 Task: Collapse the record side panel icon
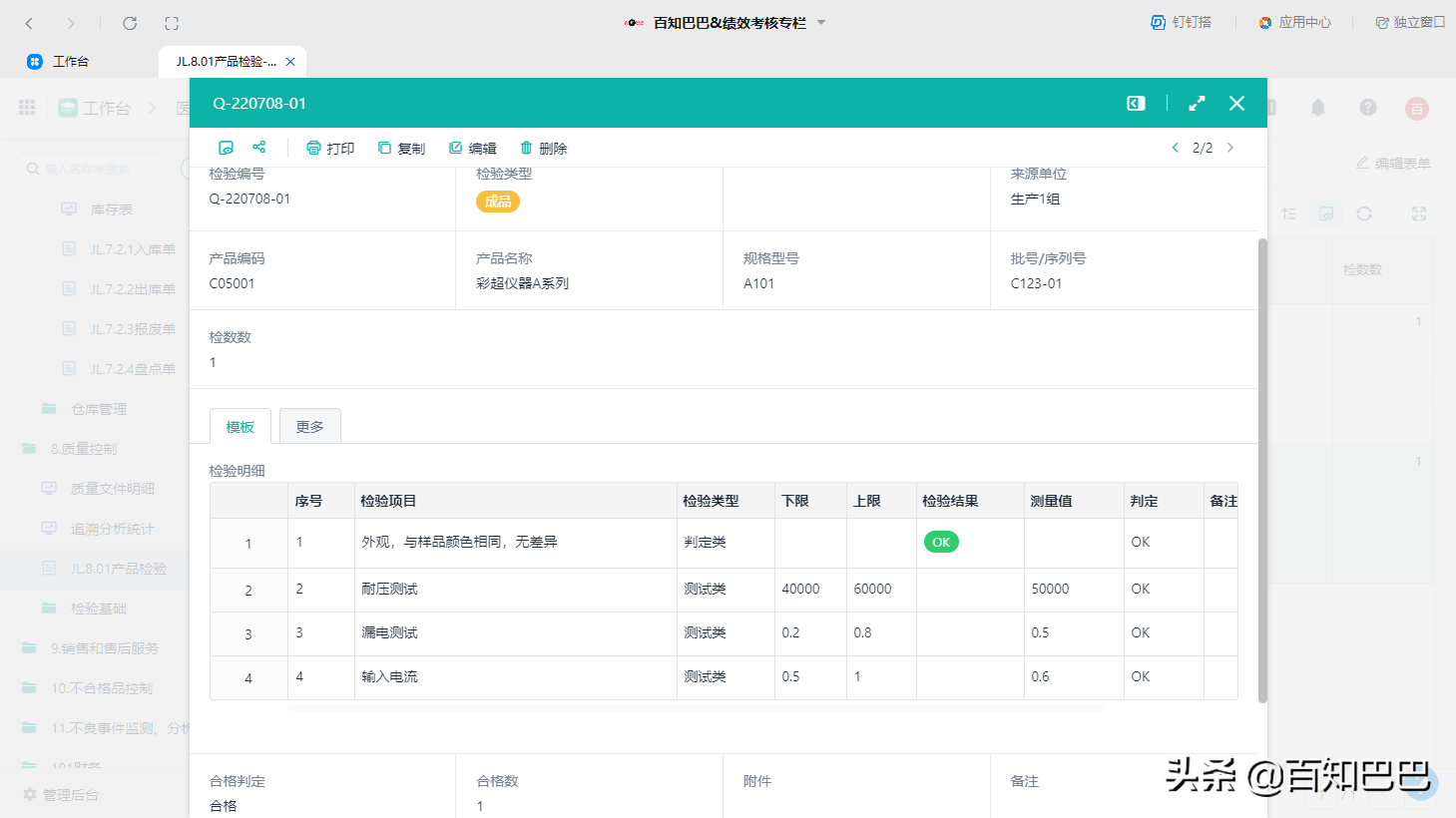pos(1136,103)
